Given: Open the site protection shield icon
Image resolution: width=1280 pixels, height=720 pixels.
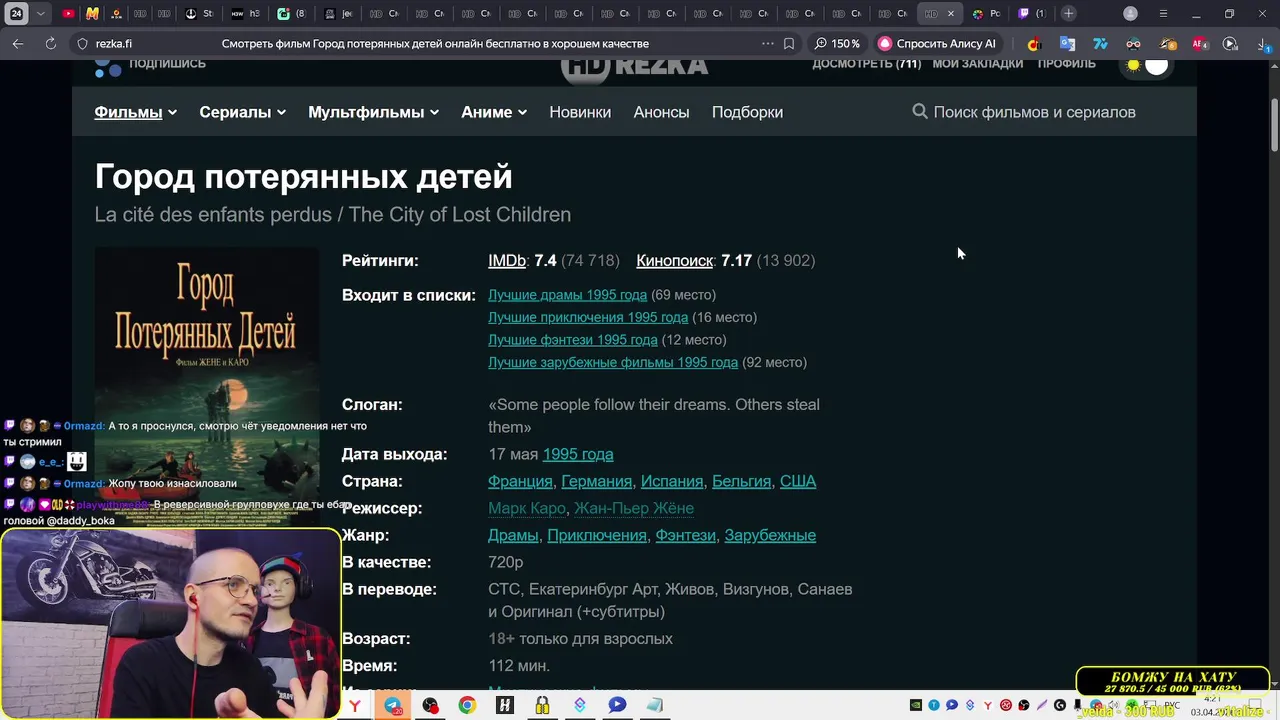Looking at the screenshot, I should tap(82, 44).
